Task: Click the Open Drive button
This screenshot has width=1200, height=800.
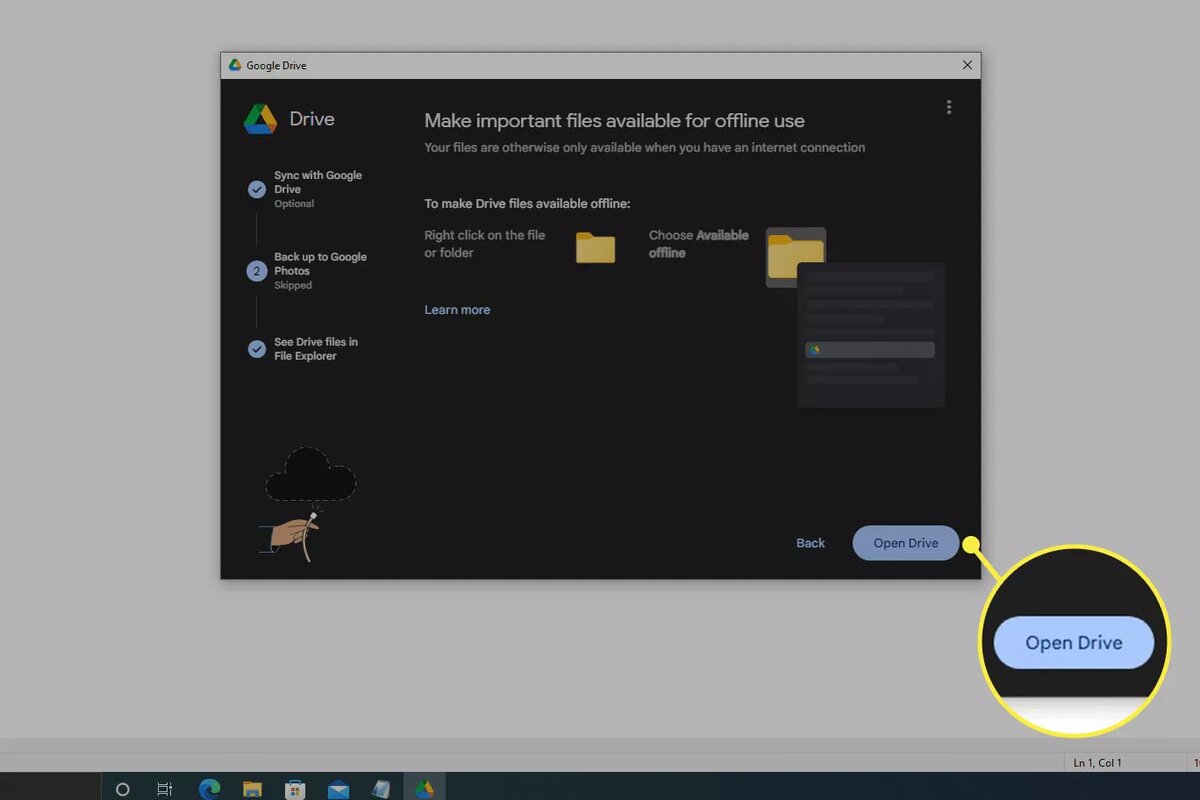Action: point(906,543)
